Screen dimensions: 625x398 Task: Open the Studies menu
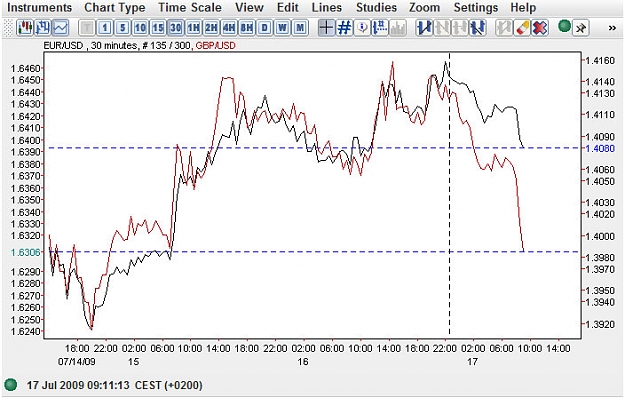coord(376,8)
